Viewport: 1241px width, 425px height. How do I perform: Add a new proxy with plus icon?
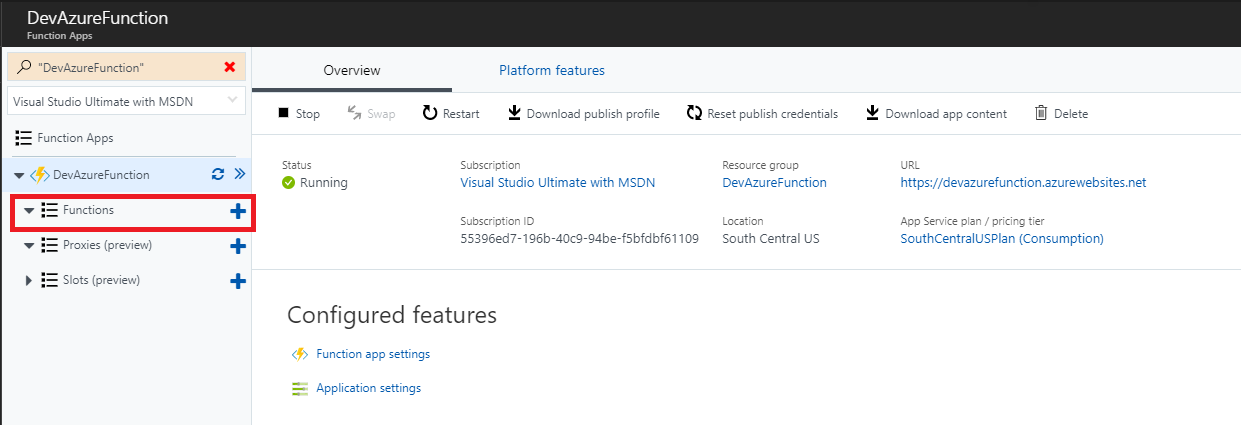click(x=238, y=246)
